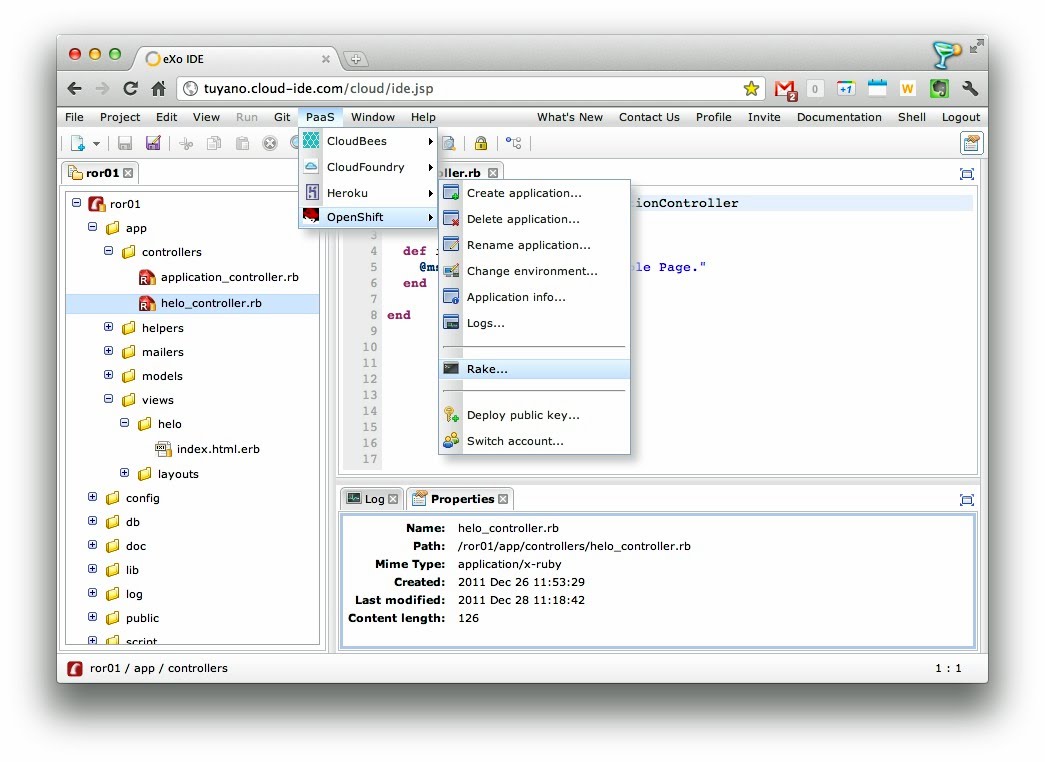Collapse the views folder
Viewport: 1045px width, 762px height.
(x=109, y=399)
